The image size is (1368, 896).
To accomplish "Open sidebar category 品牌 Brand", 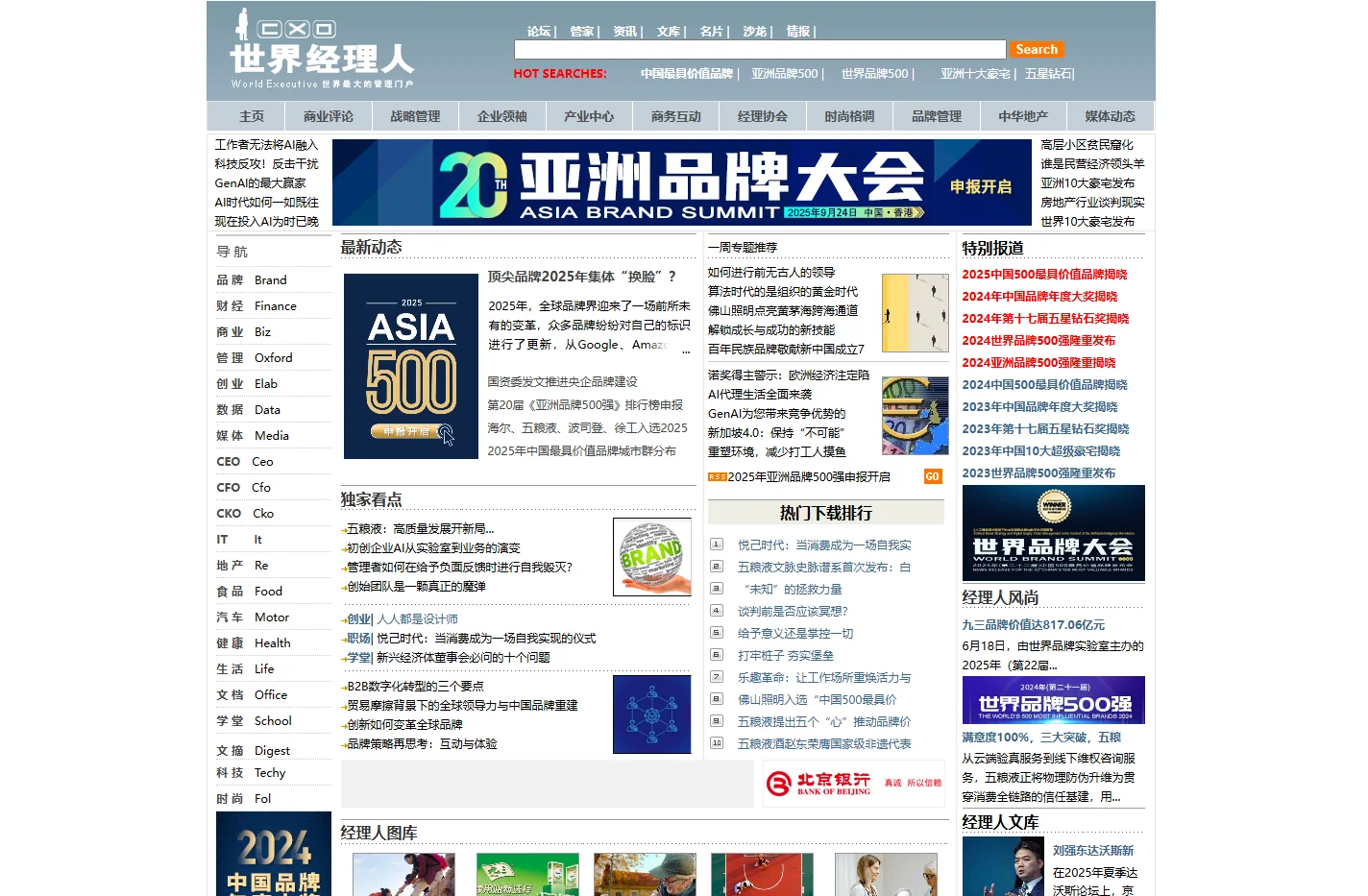I will pos(252,279).
